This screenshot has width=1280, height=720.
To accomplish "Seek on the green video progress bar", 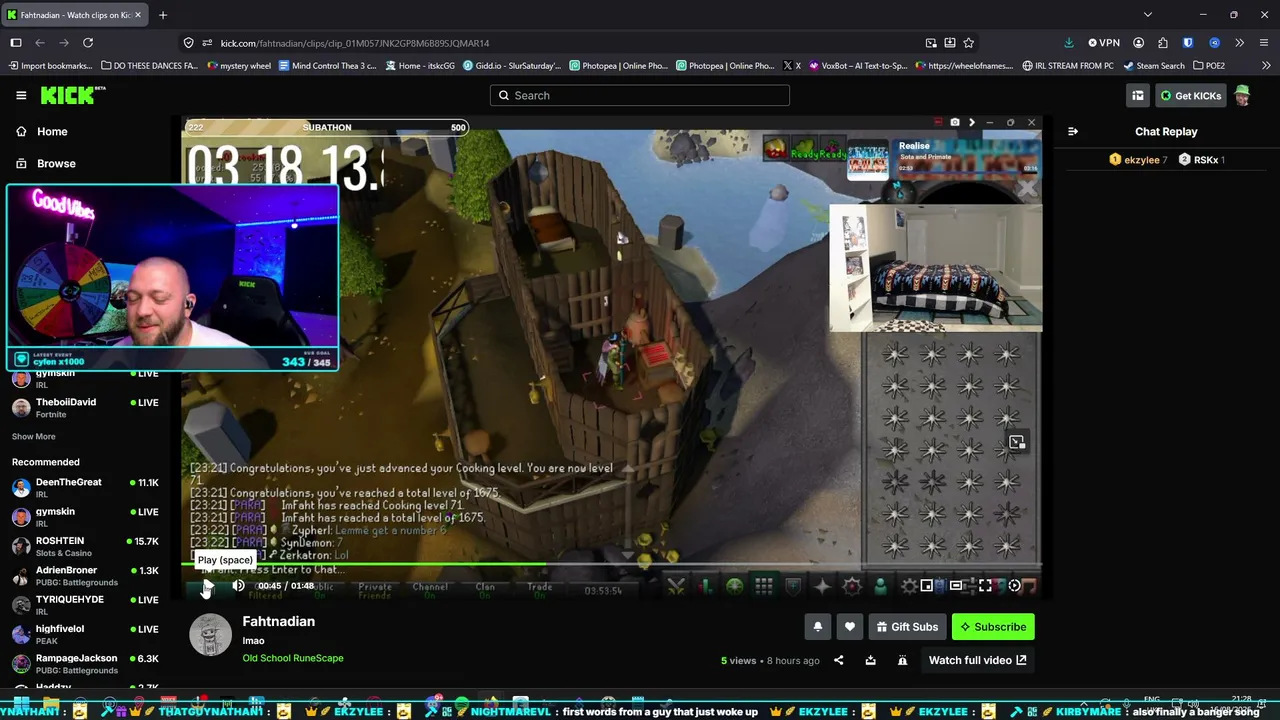I will point(611,565).
